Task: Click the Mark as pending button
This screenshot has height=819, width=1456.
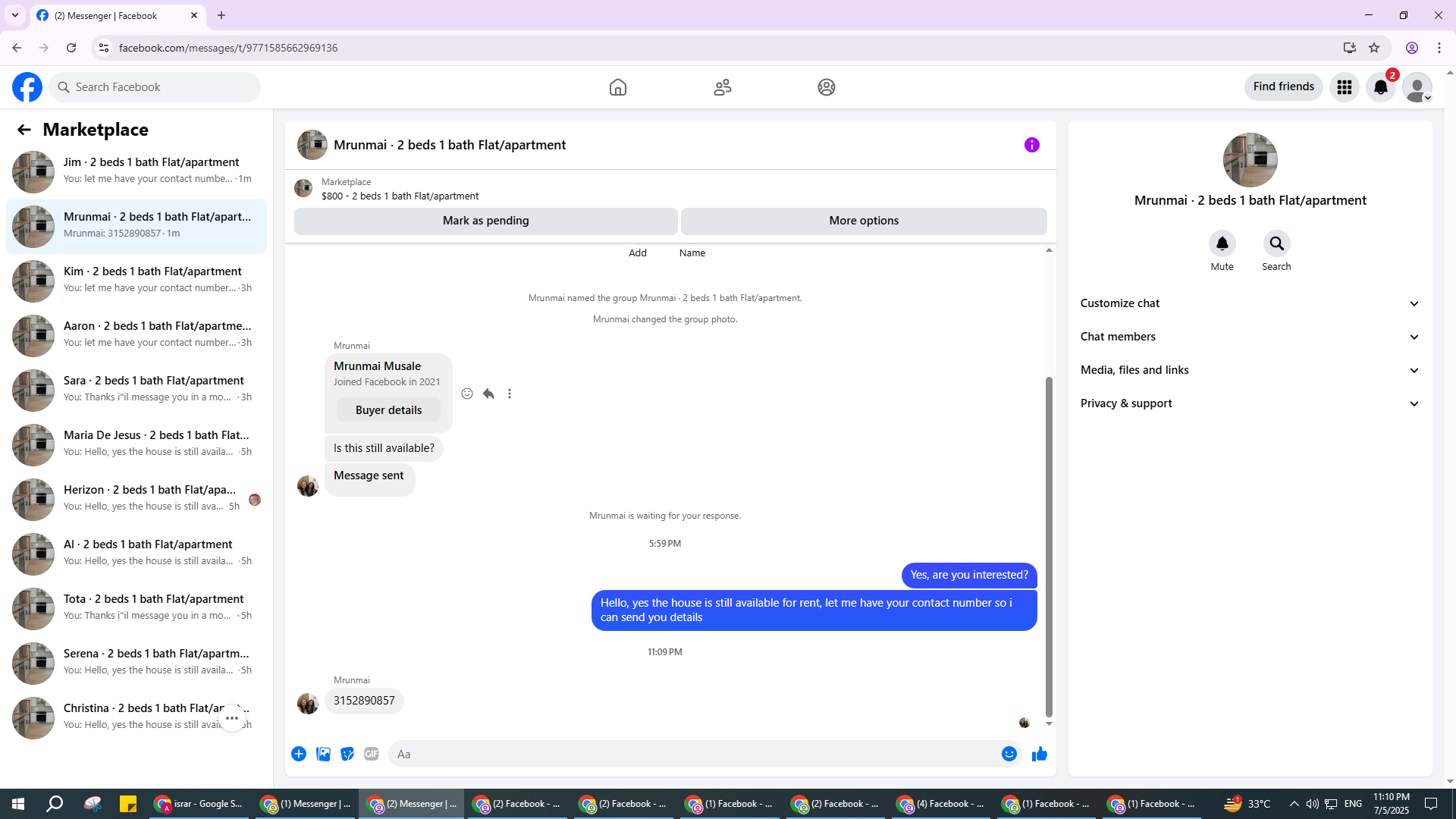Action: [485, 221]
